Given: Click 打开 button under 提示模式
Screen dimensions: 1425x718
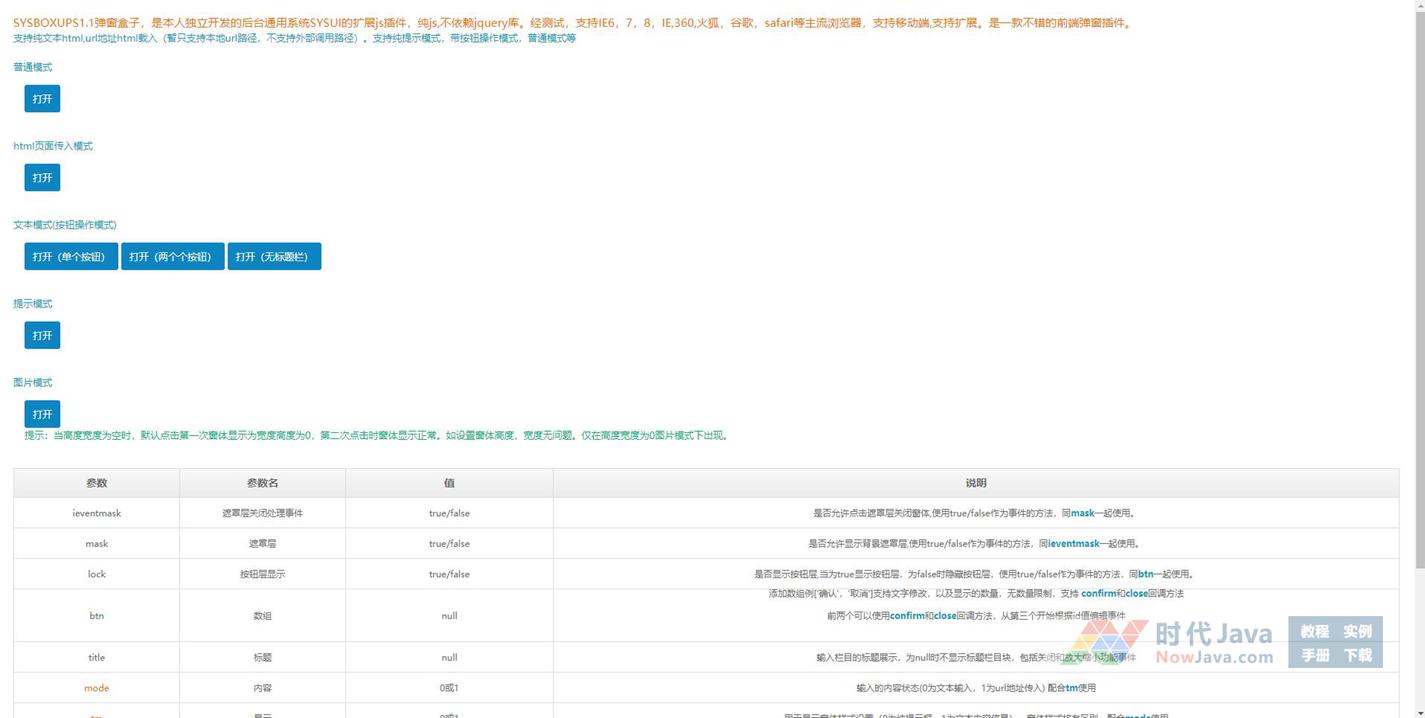Looking at the screenshot, I should tap(42, 336).
